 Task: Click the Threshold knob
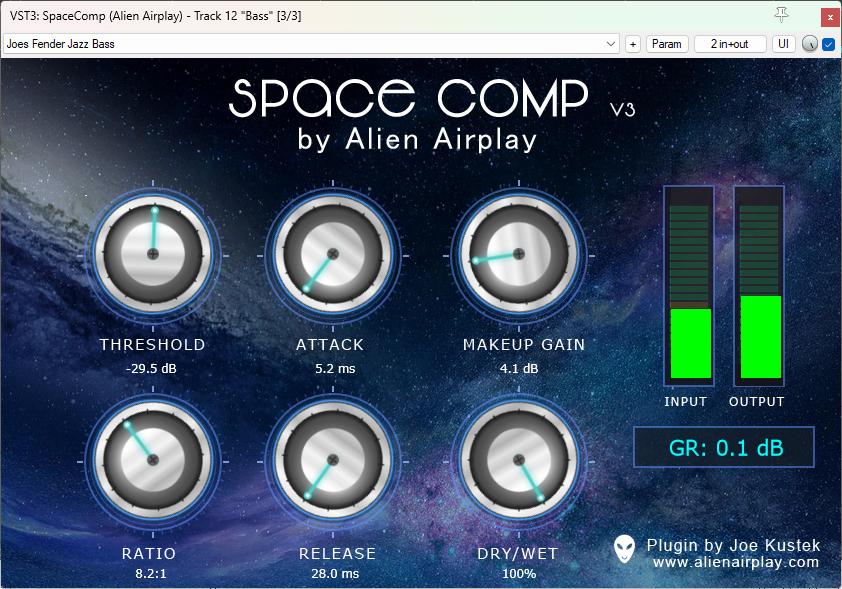(153, 254)
